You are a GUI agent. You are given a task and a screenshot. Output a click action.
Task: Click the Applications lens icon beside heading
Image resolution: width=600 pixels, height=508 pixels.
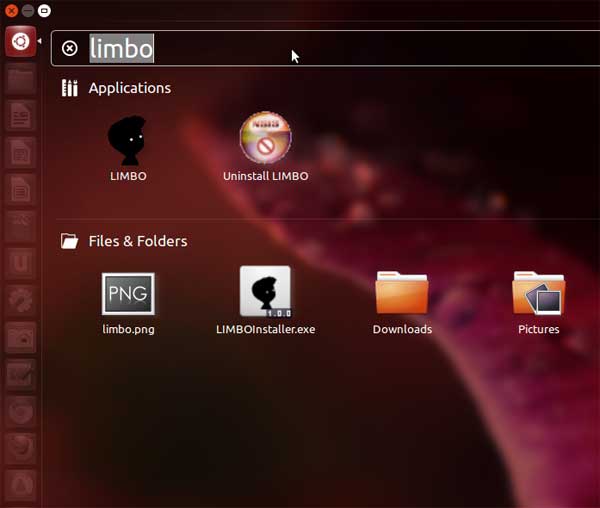pos(70,88)
